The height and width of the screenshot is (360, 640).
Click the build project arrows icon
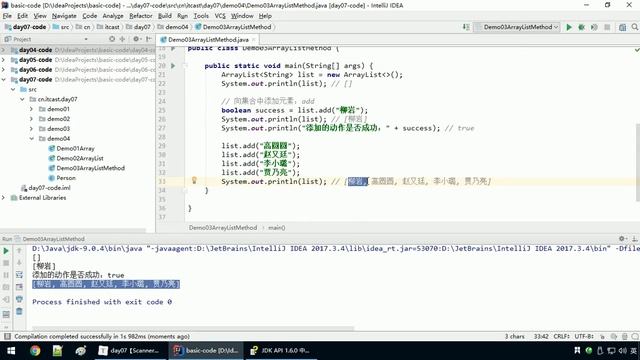click(x=466, y=27)
